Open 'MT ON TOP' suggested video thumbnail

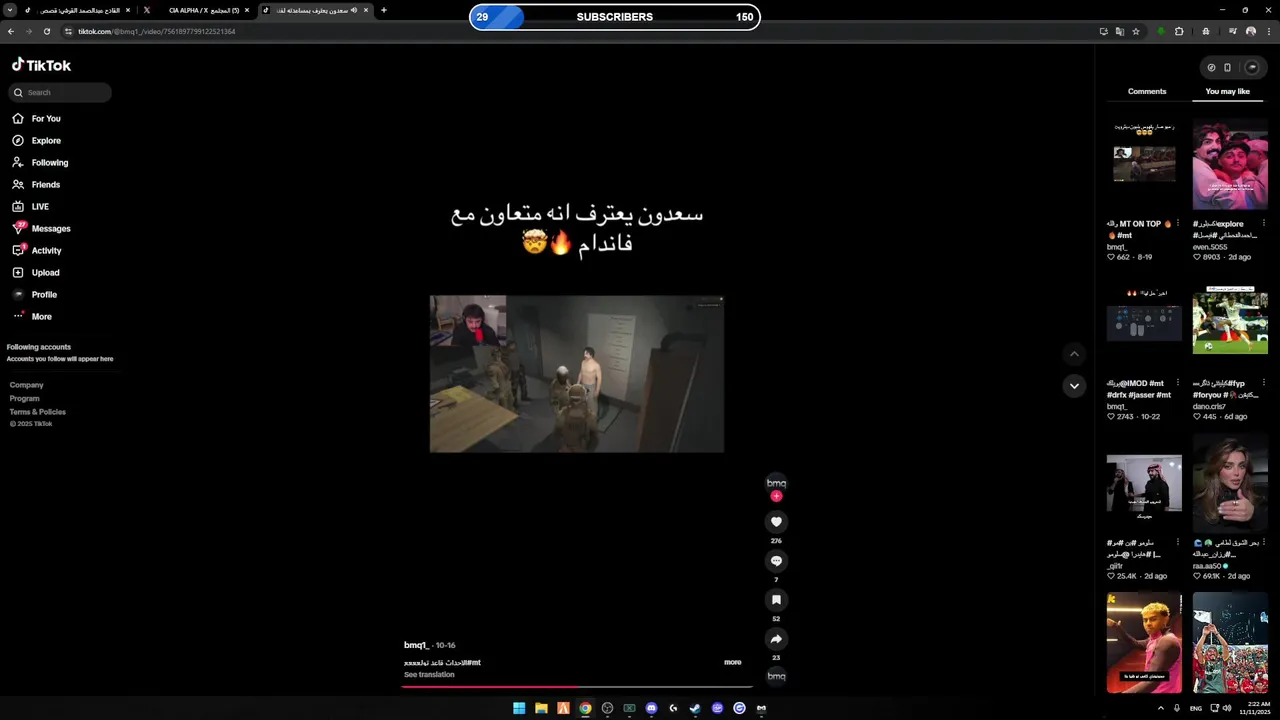(x=1144, y=164)
